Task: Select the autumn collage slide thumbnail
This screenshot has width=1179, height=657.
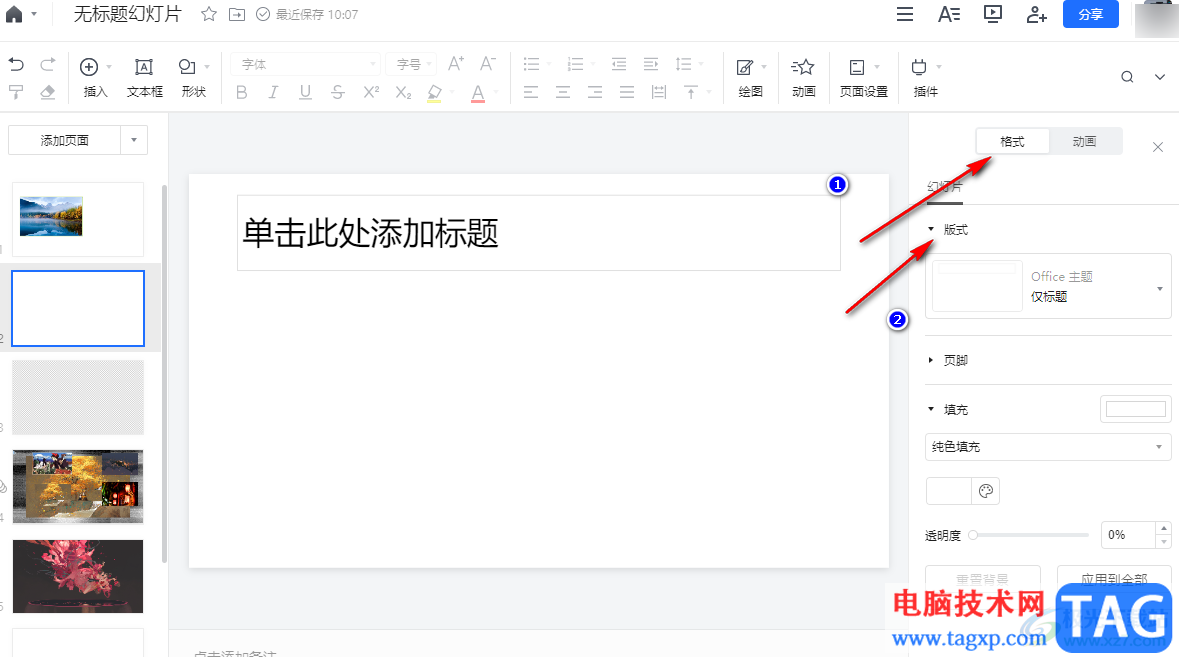Action: (77, 486)
